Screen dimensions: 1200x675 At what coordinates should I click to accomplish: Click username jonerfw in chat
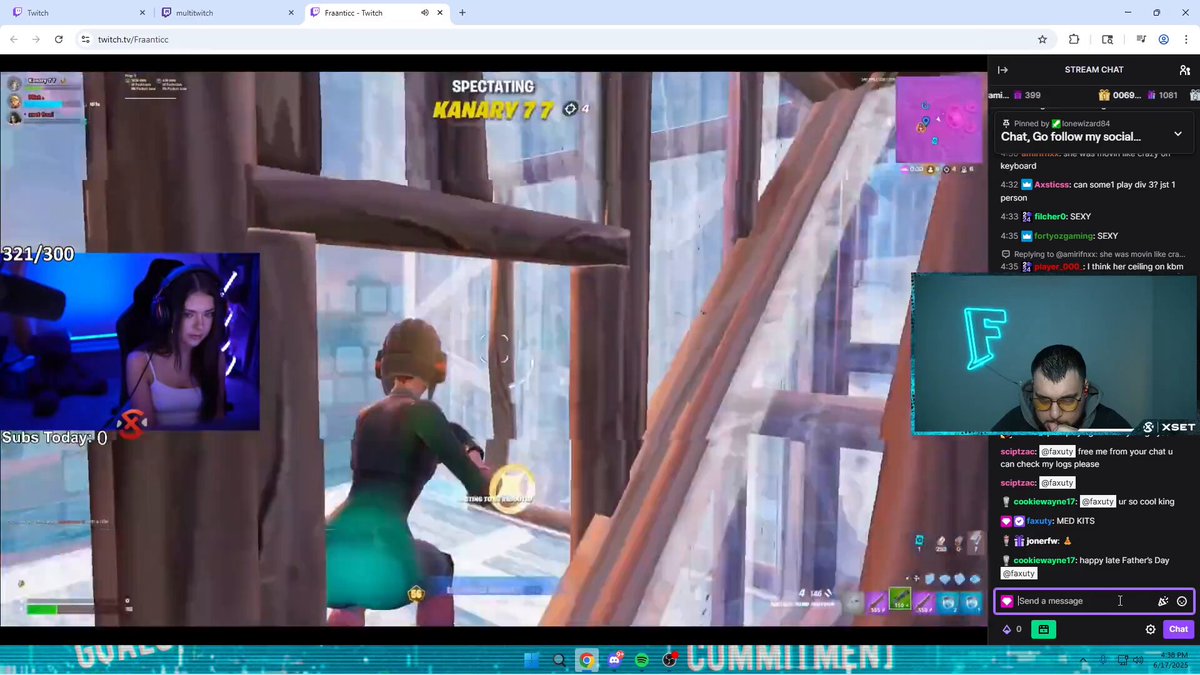coord(1041,541)
